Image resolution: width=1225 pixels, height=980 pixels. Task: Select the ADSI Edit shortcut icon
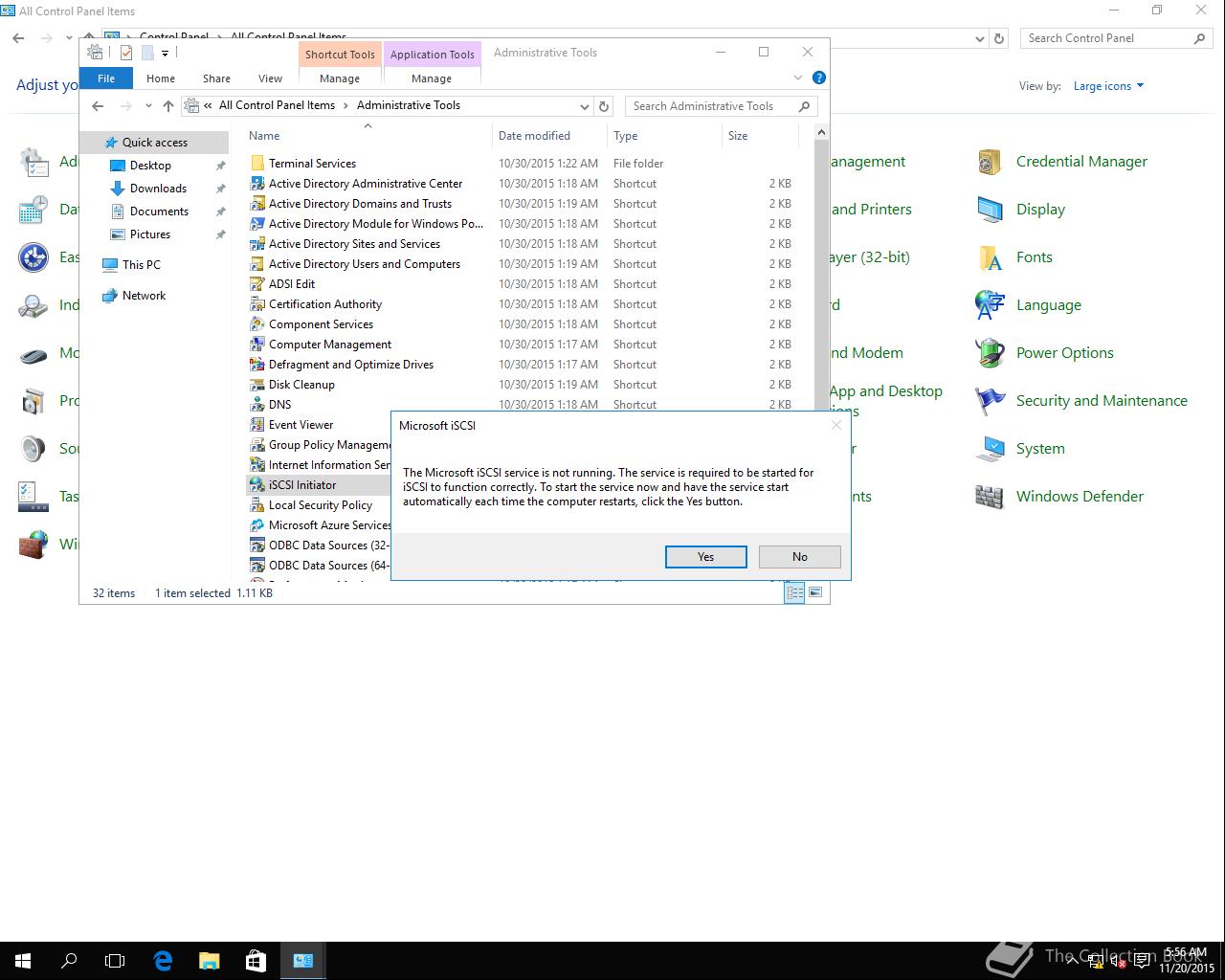click(257, 284)
